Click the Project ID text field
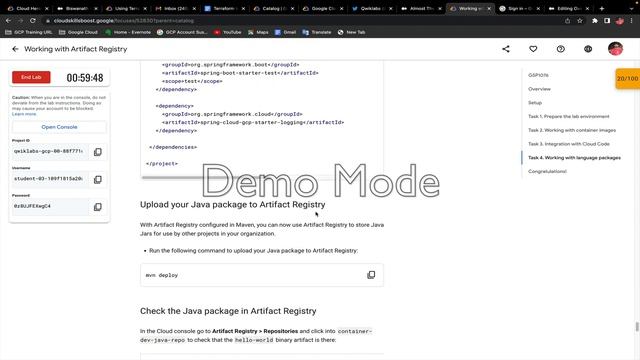The height and width of the screenshot is (360, 640). click(50, 151)
